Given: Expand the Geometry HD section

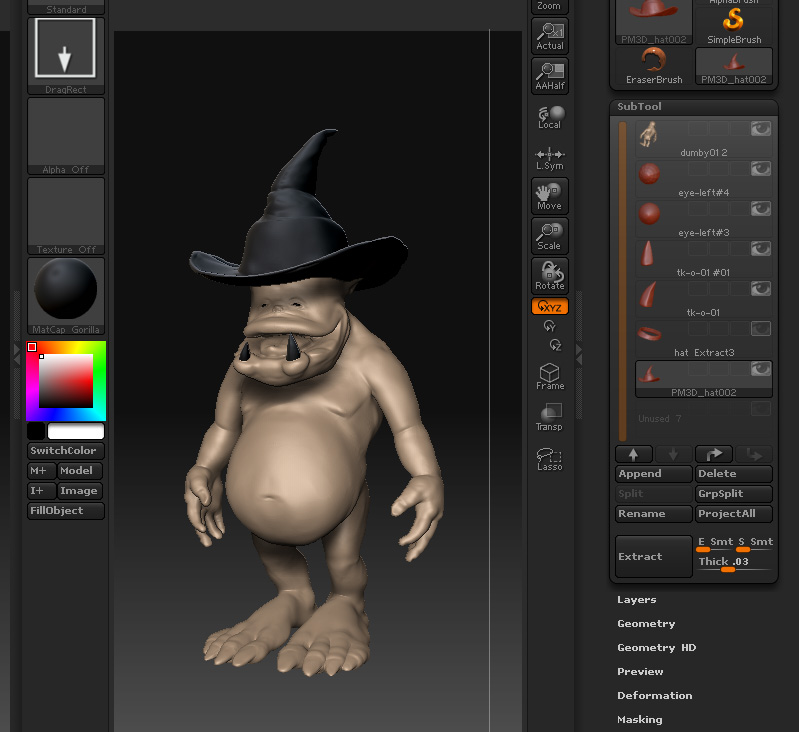Looking at the screenshot, I should click(656, 647).
